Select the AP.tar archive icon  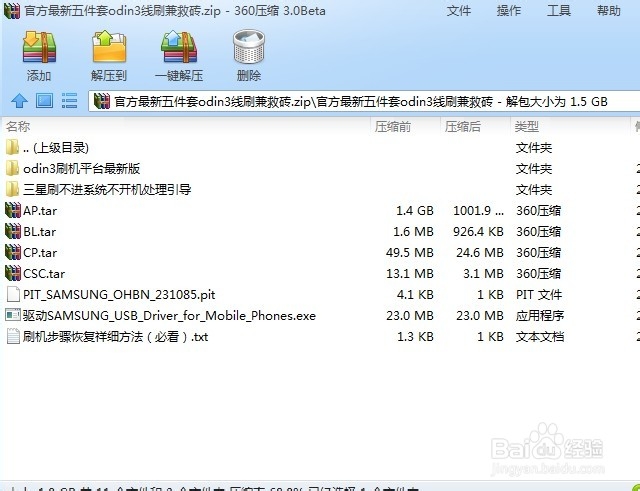pyautogui.click(x=13, y=210)
